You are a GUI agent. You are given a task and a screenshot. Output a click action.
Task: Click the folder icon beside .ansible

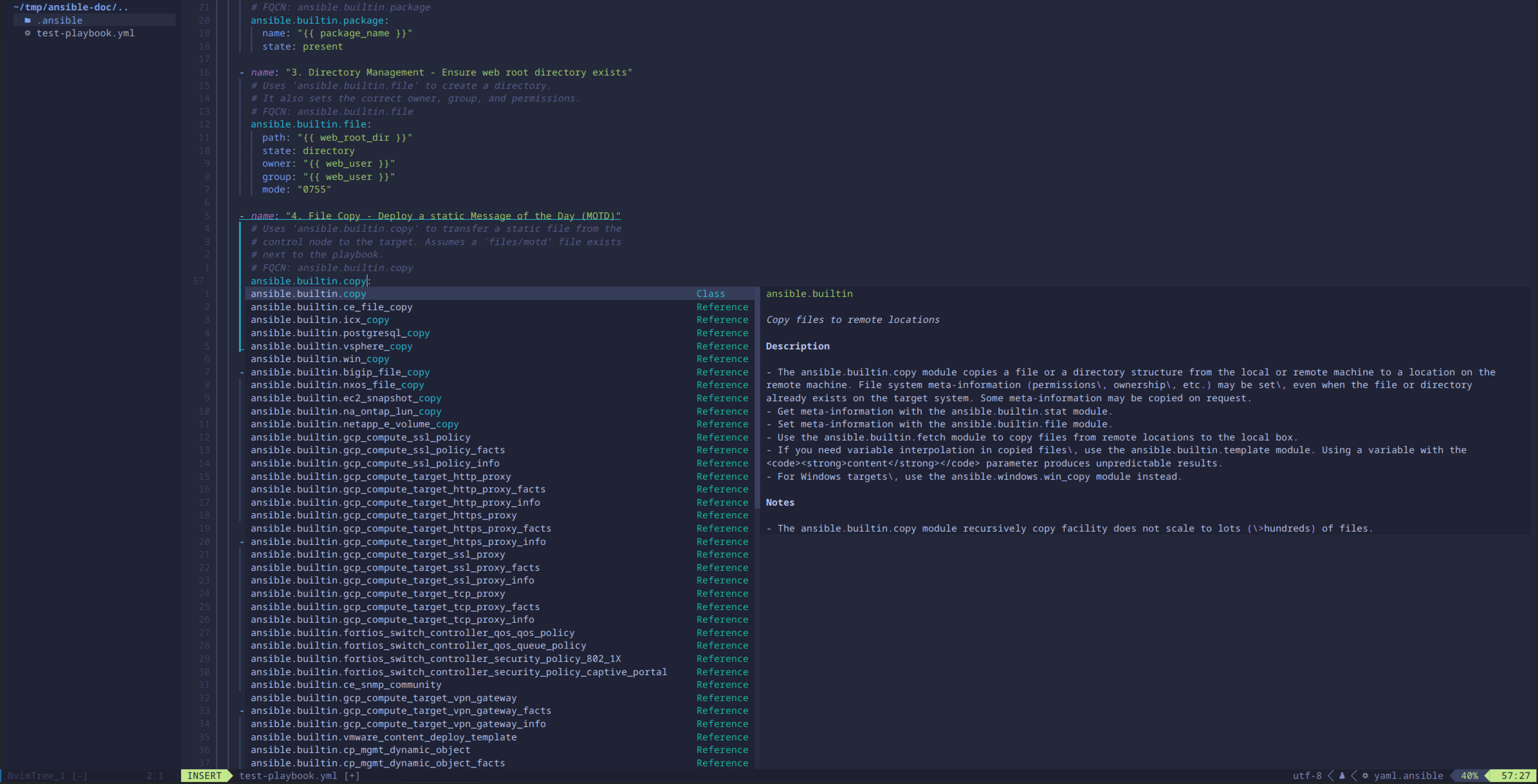[28, 20]
